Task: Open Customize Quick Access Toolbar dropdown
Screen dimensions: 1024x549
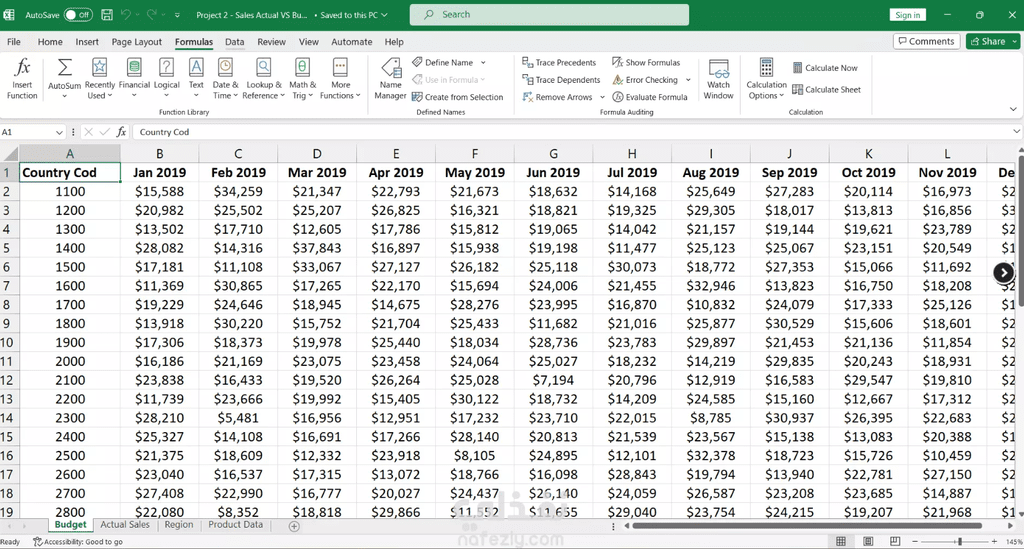Action: 177,14
